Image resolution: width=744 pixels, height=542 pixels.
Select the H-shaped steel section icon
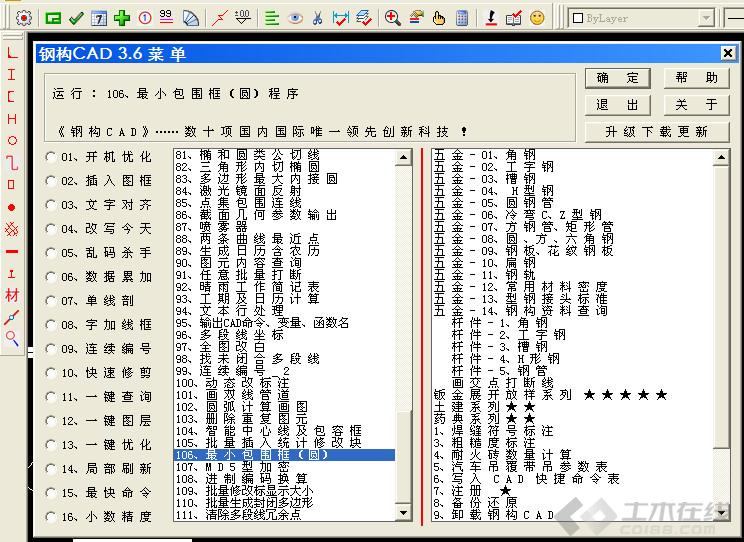[x=12, y=118]
